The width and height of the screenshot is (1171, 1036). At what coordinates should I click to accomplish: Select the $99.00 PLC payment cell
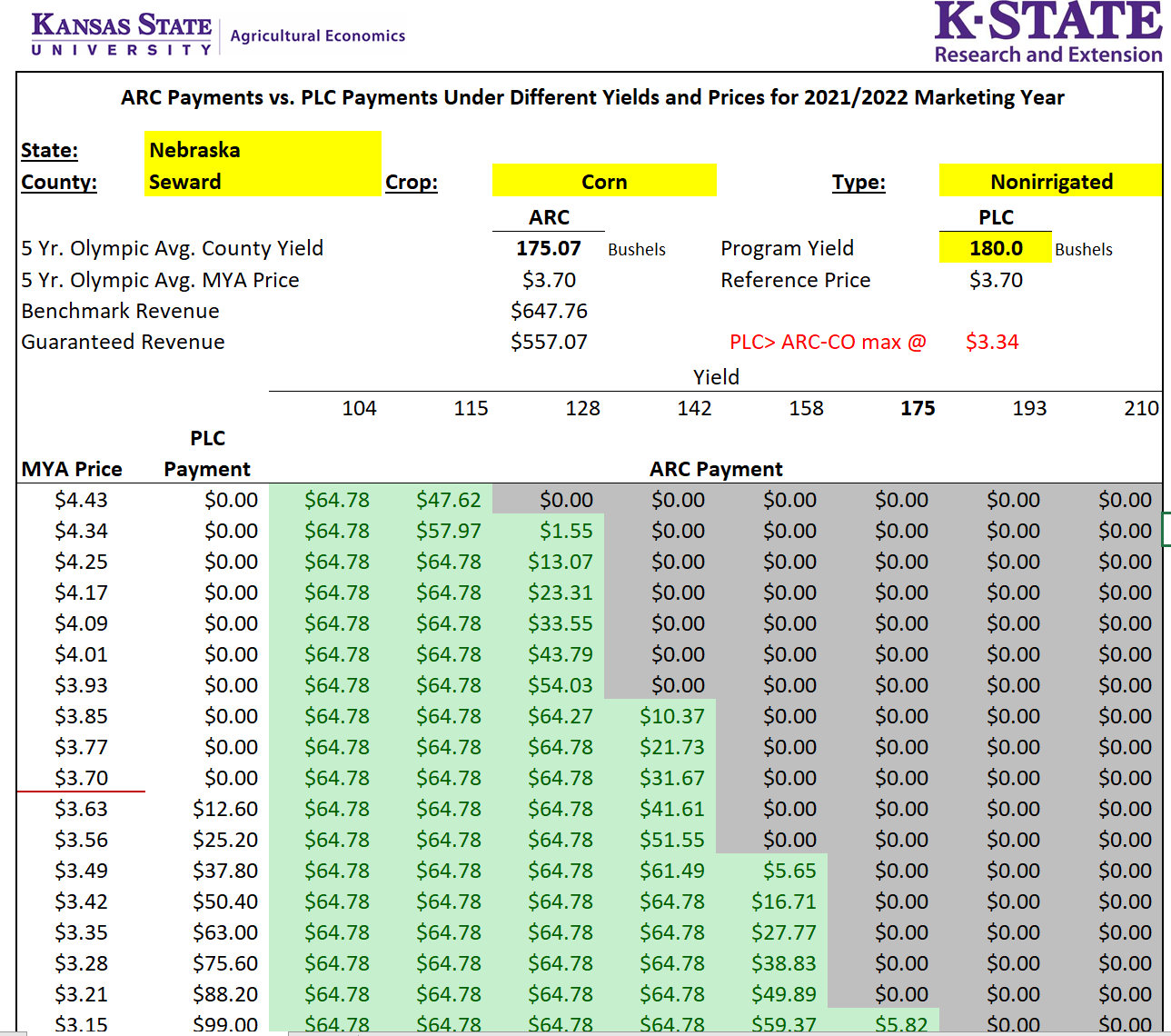(x=225, y=1023)
